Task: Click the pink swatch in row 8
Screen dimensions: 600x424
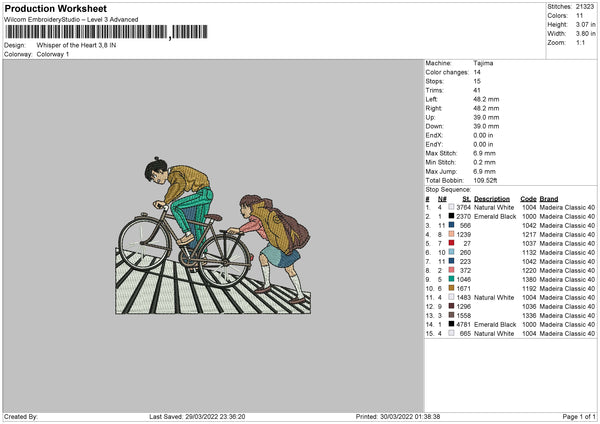Action: tap(452, 270)
